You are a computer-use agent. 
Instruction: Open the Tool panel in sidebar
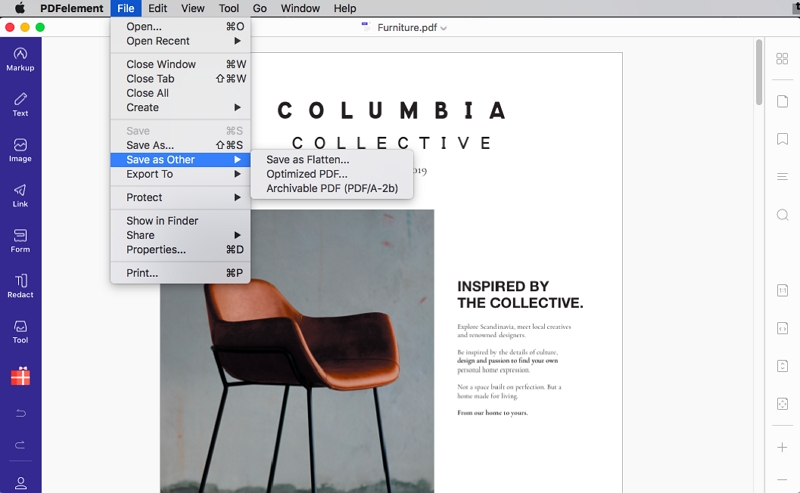(x=20, y=332)
